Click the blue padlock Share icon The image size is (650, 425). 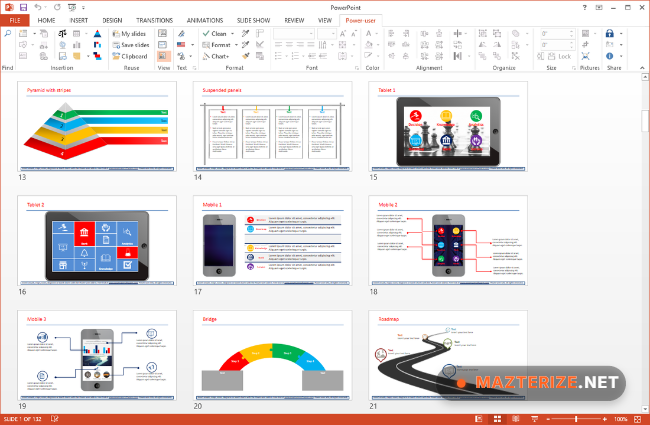pyautogui.click(x=609, y=34)
